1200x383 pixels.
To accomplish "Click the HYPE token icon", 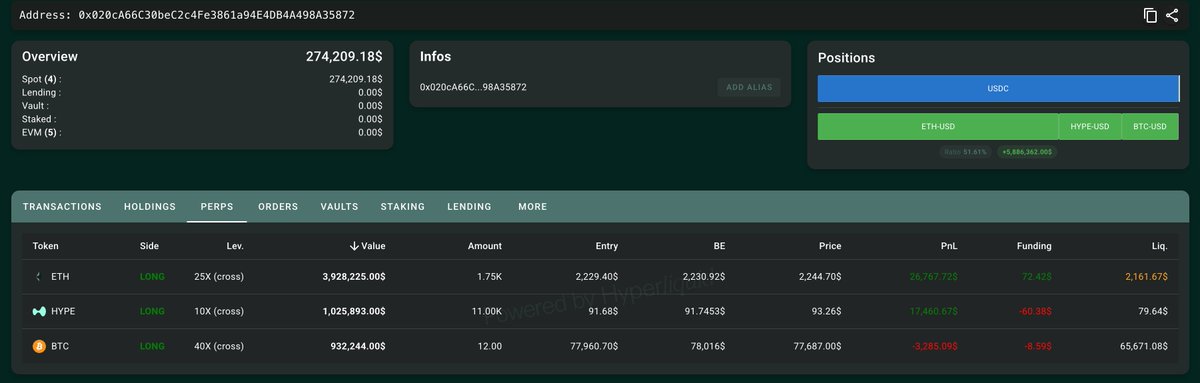I will 39,311.
